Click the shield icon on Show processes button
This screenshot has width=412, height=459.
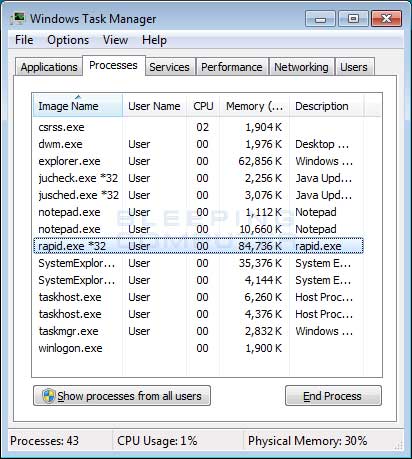coord(48,396)
